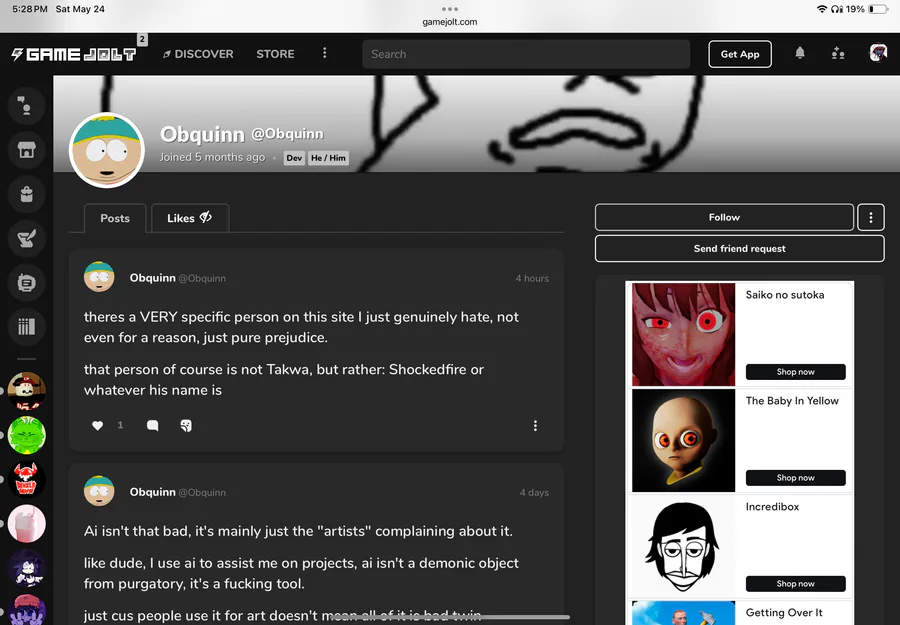Open profile options next to Follow
The height and width of the screenshot is (625, 900).
871,218
